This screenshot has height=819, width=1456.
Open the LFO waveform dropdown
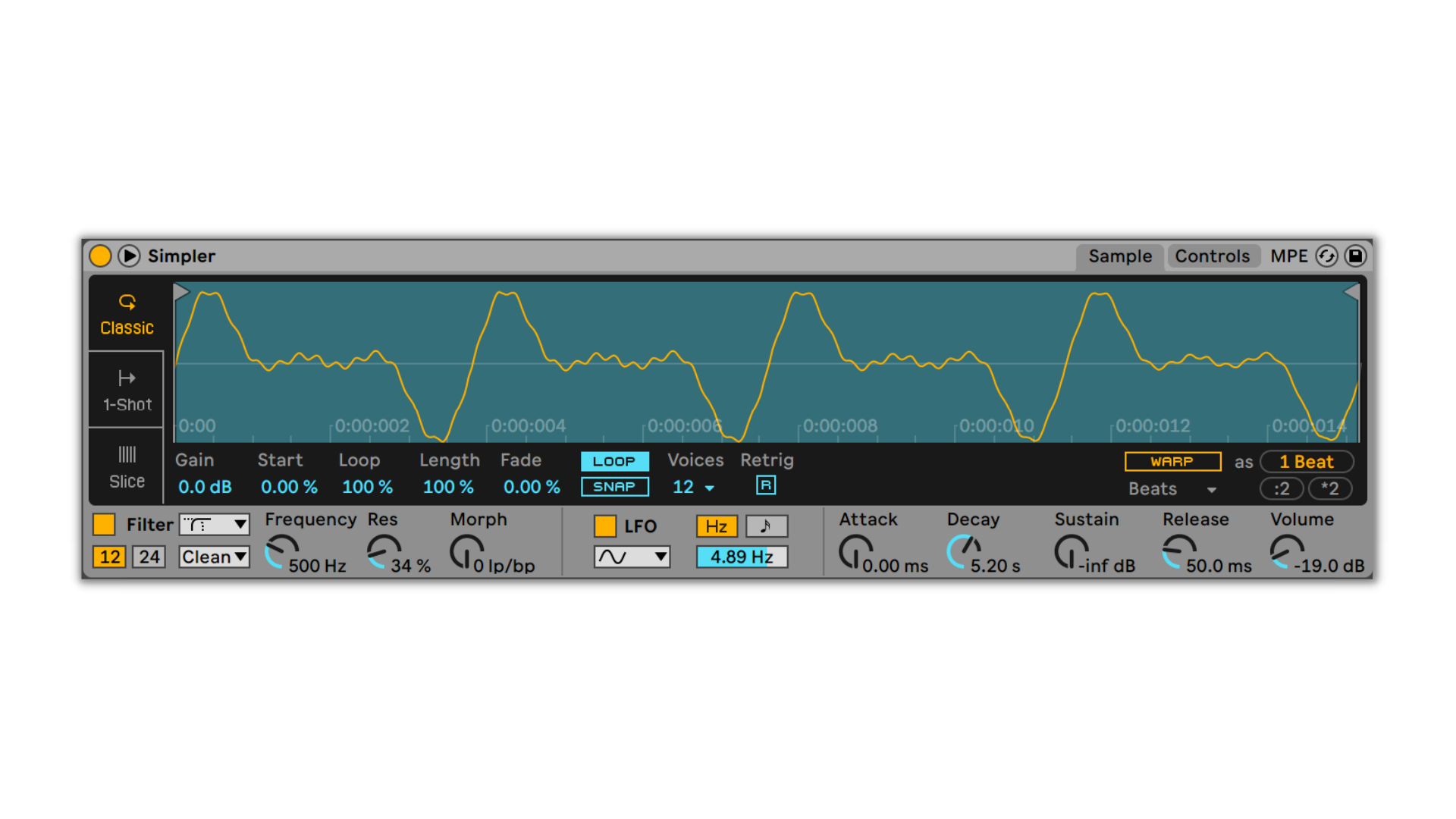tap(632, 557)
